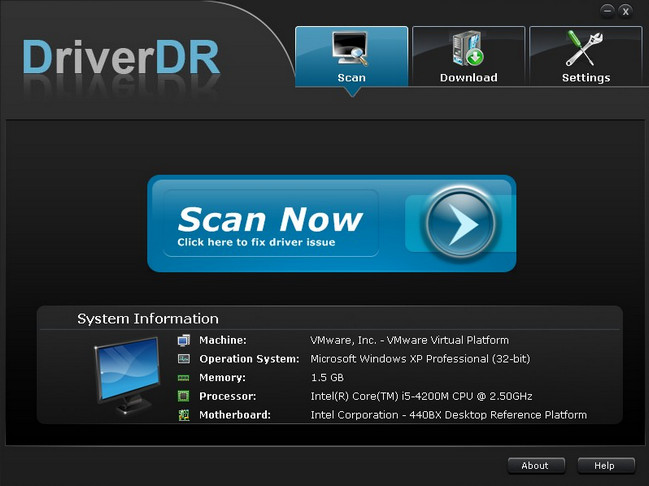Click the round arrow icon beside Scan Now
Image resolution: width=649 pixels, height=486 pixels.
pos(459,223)
